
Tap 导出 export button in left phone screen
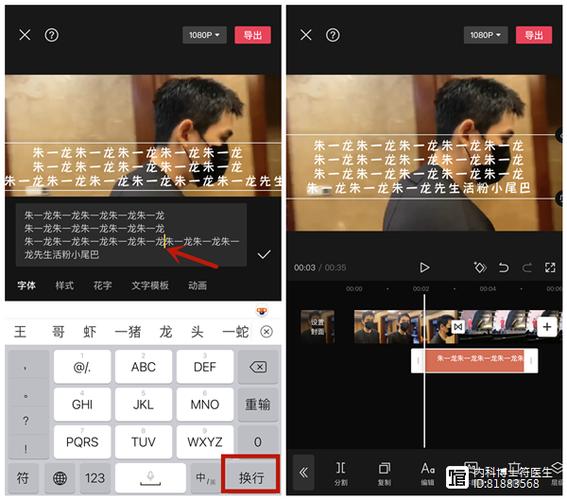[x=252, y=35]
